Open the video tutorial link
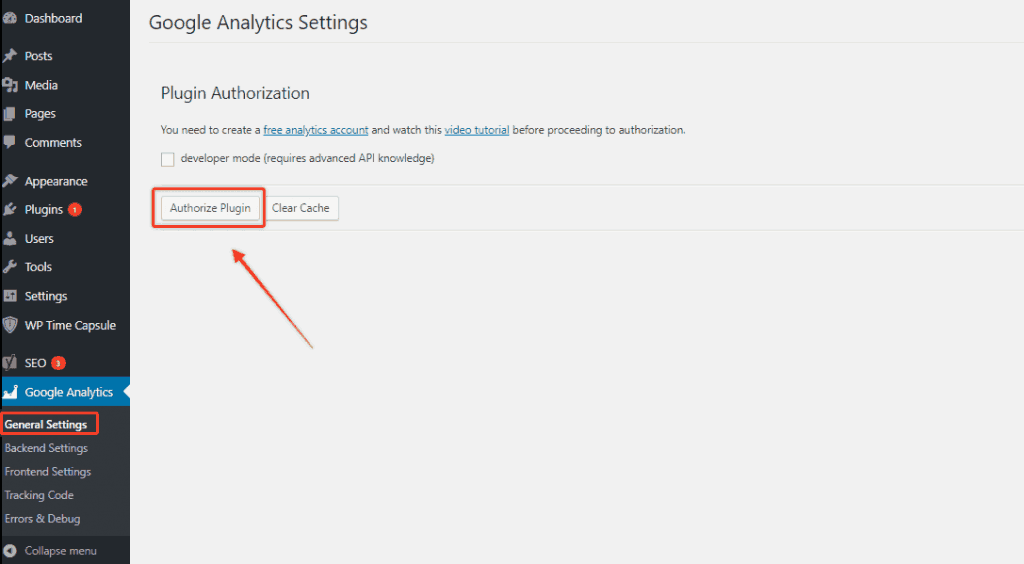 pos(477,130)
